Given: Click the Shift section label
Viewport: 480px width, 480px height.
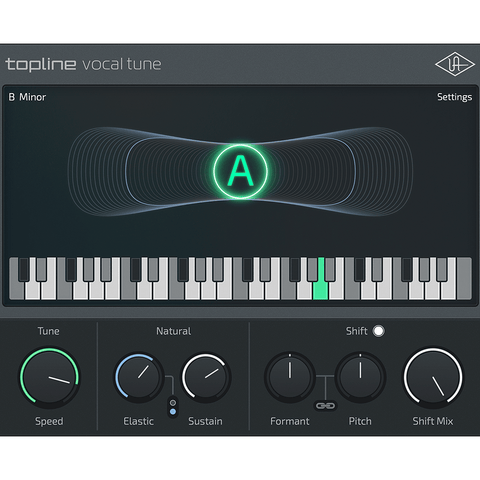Looking at the screenshot, I should click(356, 331).
